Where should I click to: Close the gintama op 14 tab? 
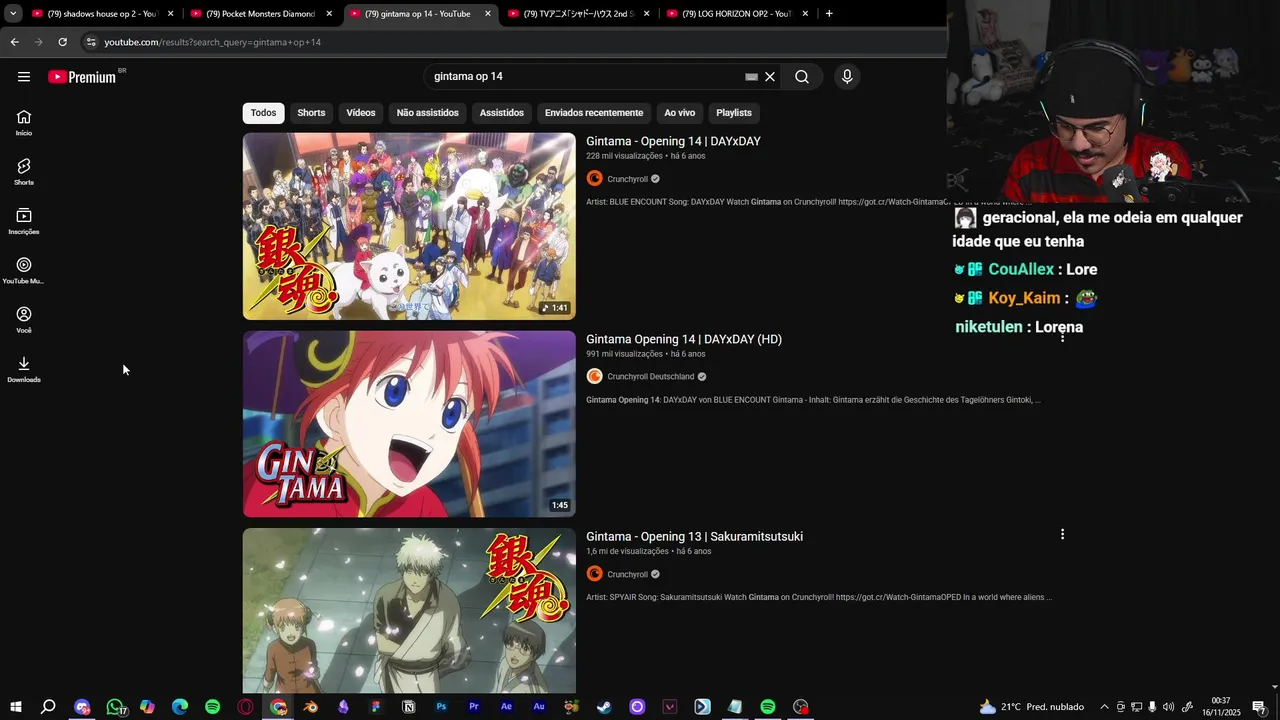pyautogui.click(x=488, y=14)
